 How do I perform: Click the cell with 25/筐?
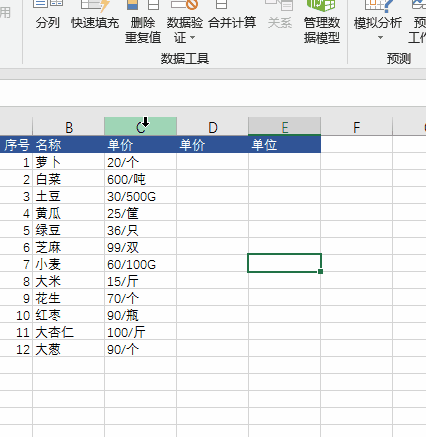pos(140,213)
